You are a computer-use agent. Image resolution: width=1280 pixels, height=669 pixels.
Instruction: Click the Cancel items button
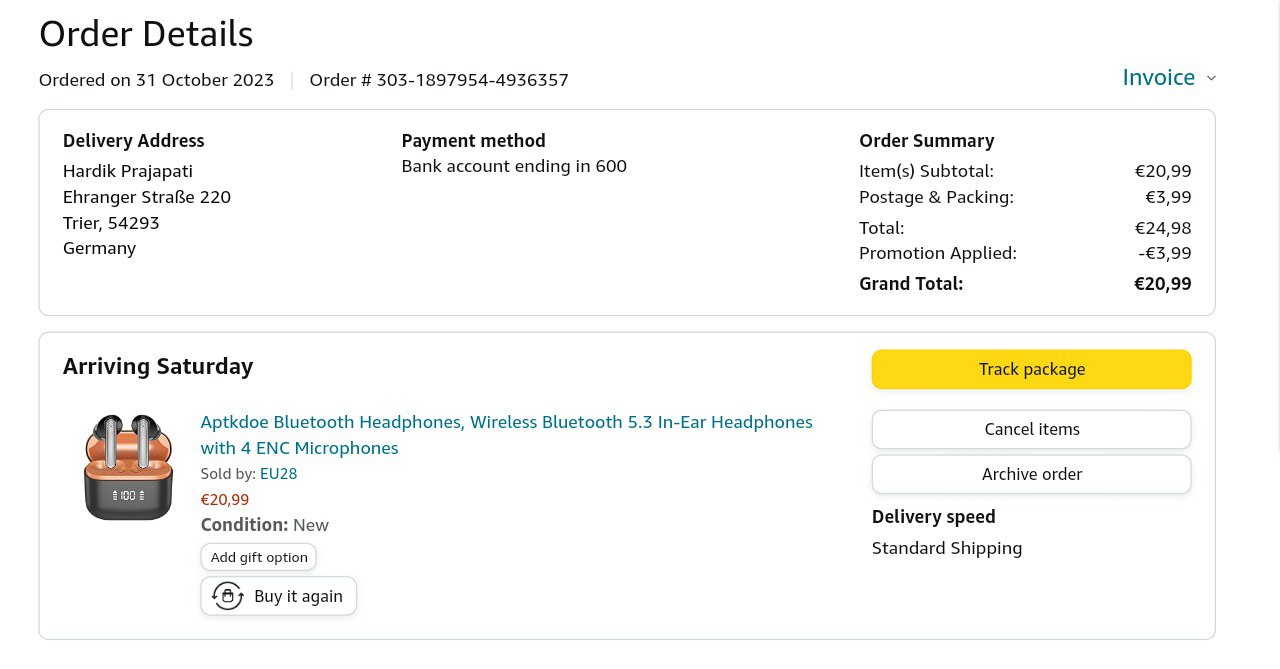pyautogui.click(x=1031, y=429)
